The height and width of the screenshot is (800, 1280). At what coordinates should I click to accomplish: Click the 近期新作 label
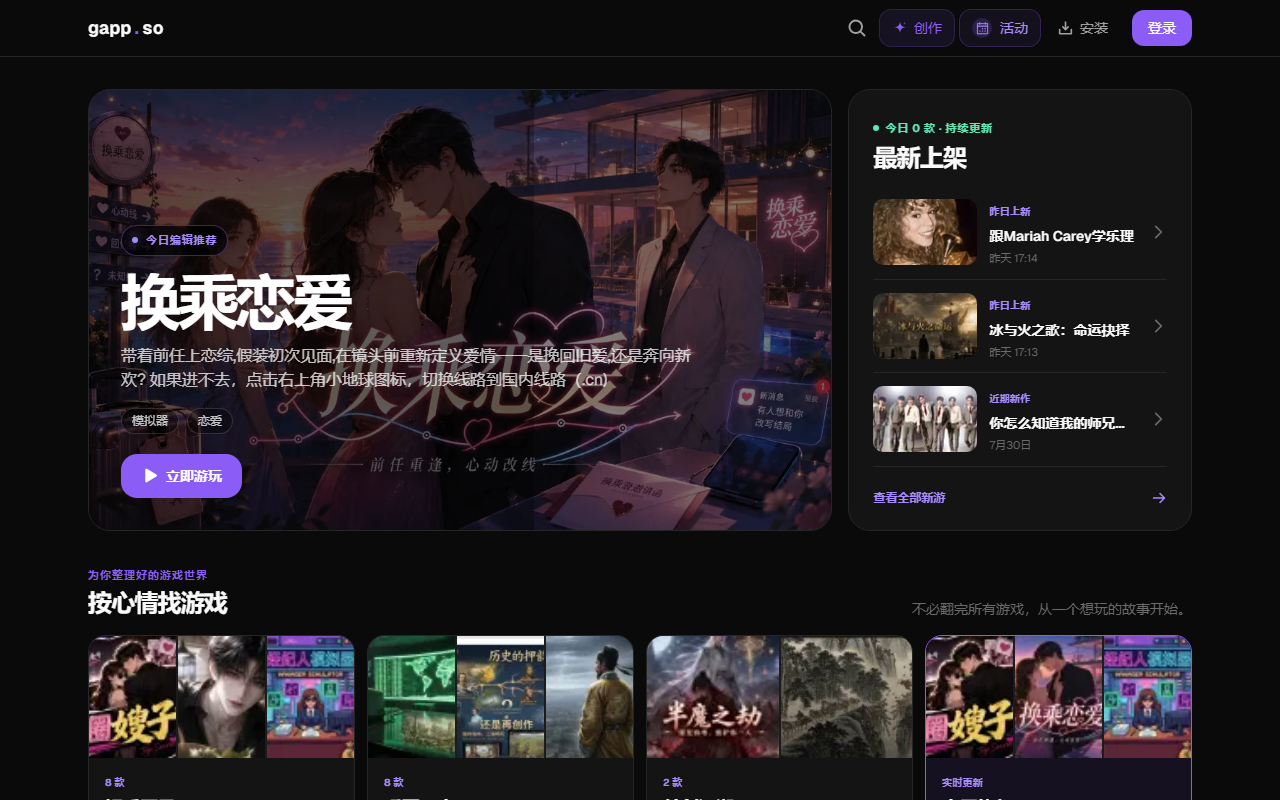coord(1009,399)
